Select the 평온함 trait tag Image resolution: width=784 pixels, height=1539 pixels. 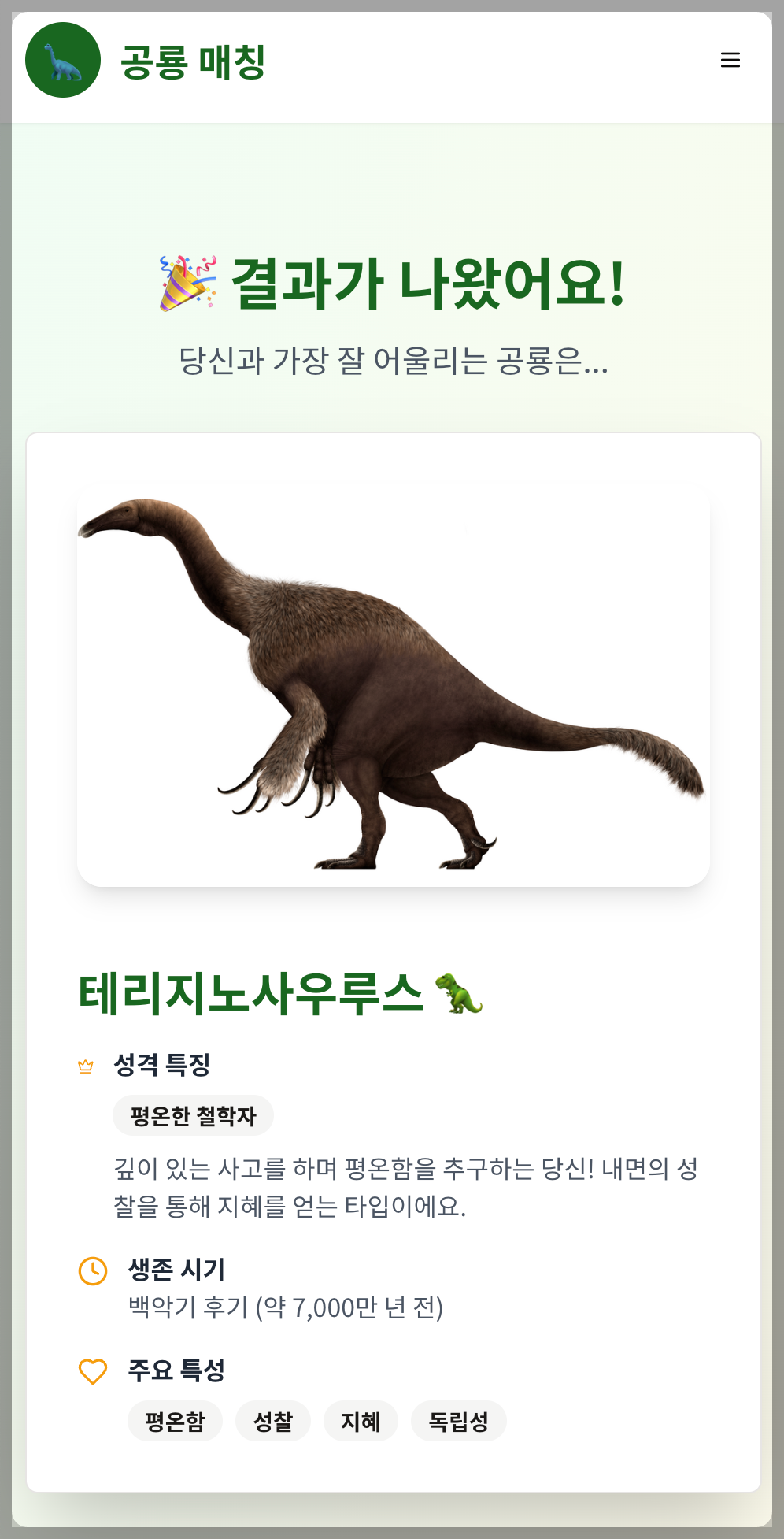click(175, 1421)
